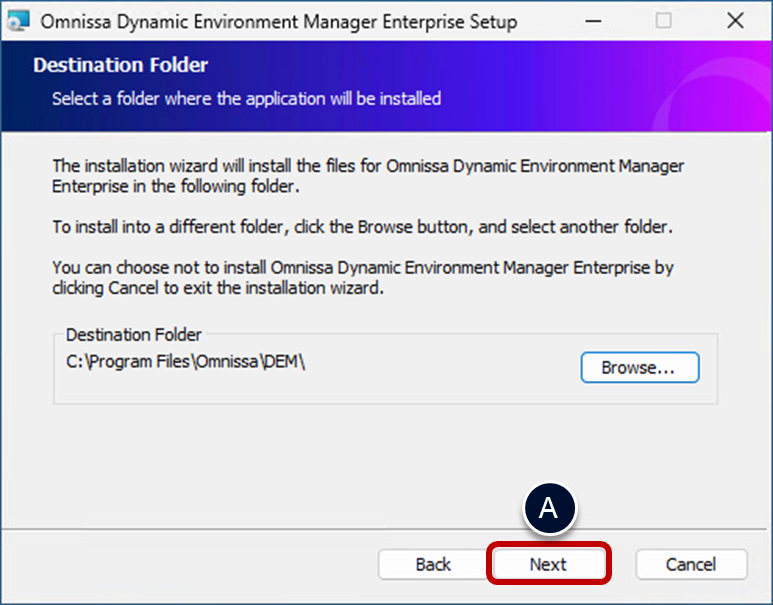Screen dimensions: 773x605
Task: Cancel the installation wizard
Action: (691, 565)
